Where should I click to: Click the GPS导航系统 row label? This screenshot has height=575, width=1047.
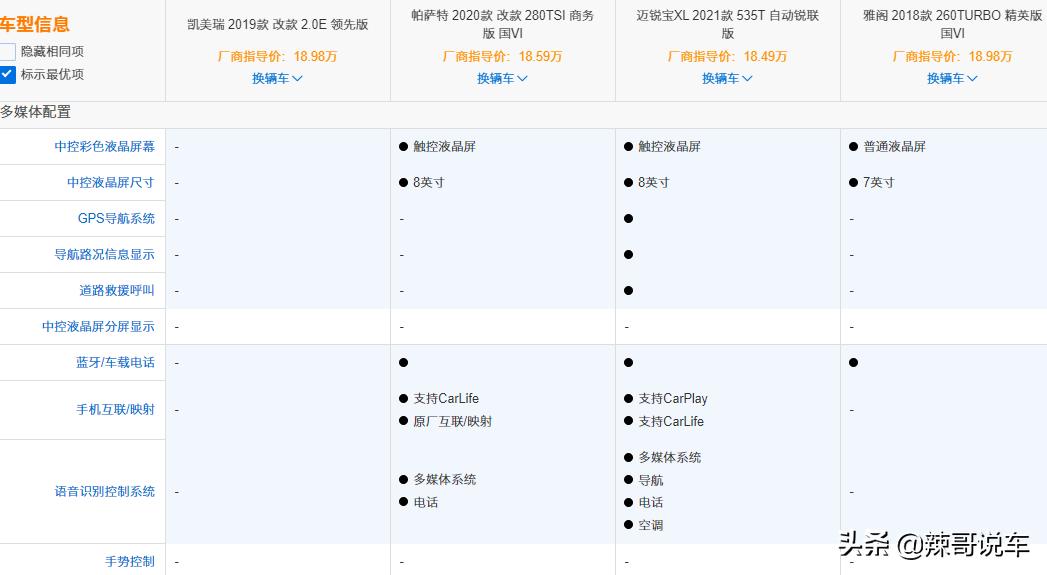[x=116, y=218]
